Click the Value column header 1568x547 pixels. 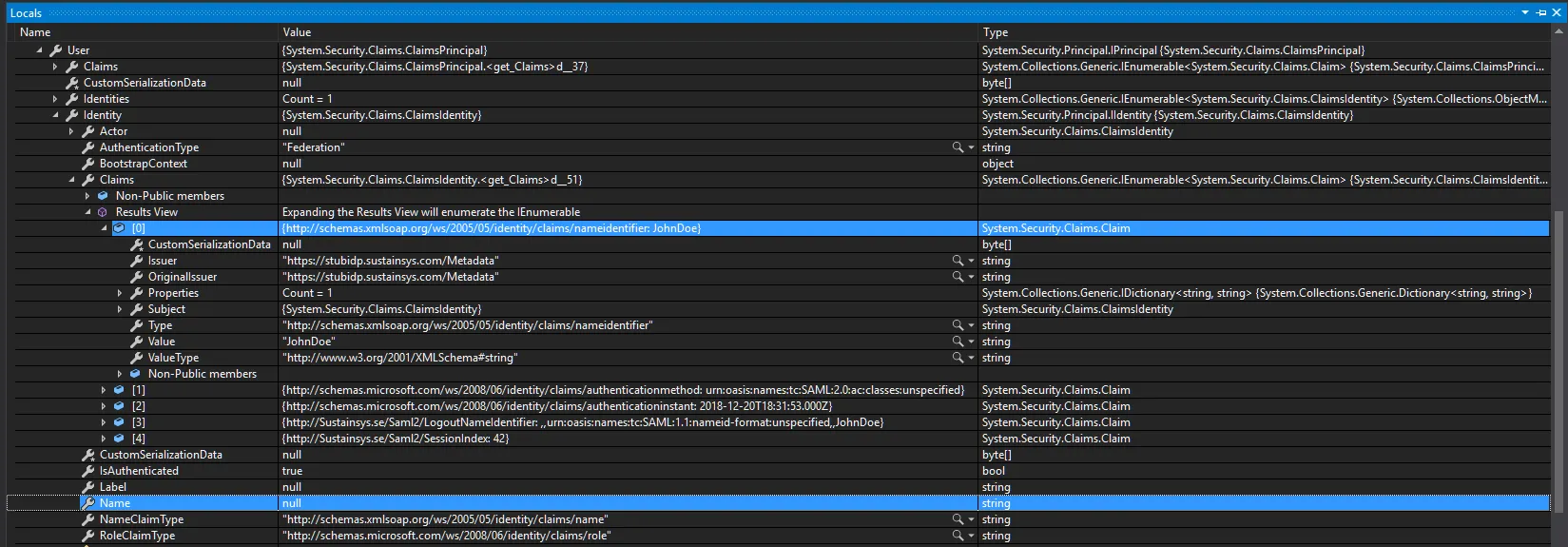pyautogui.click(x=628, y=32)
